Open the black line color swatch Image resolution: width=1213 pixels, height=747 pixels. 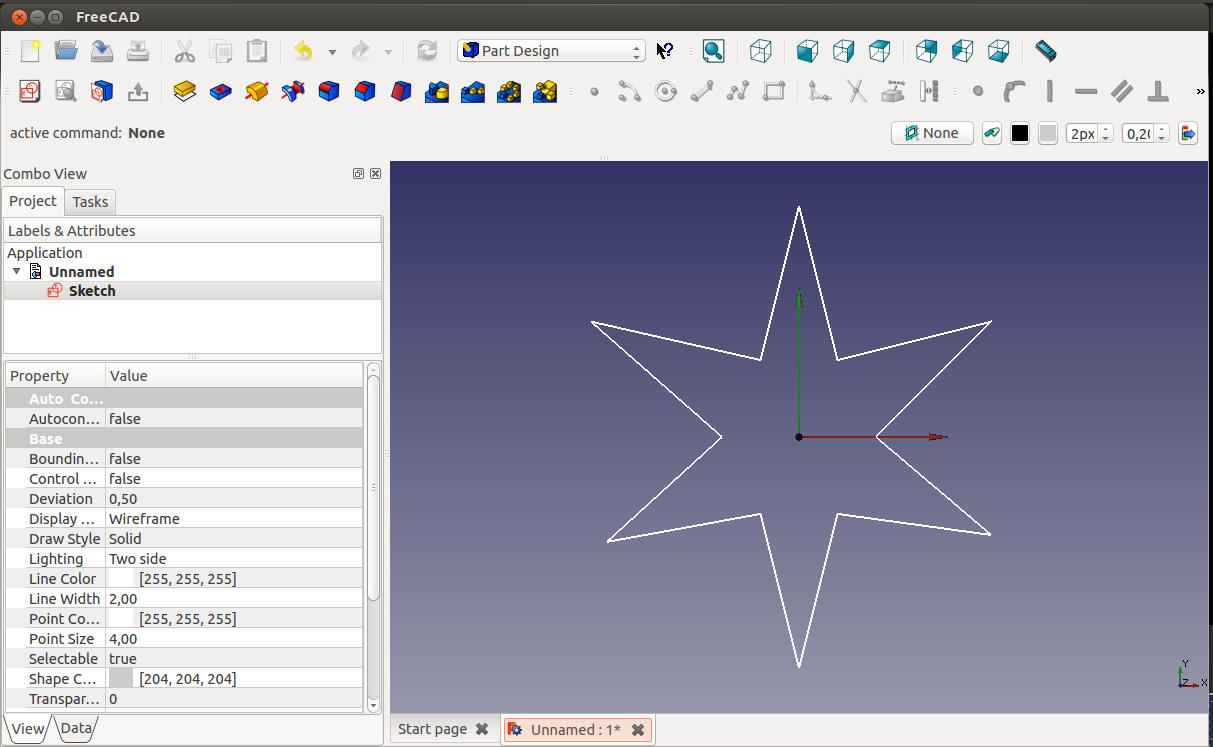pyautogui.click(x=1020, y=133)
